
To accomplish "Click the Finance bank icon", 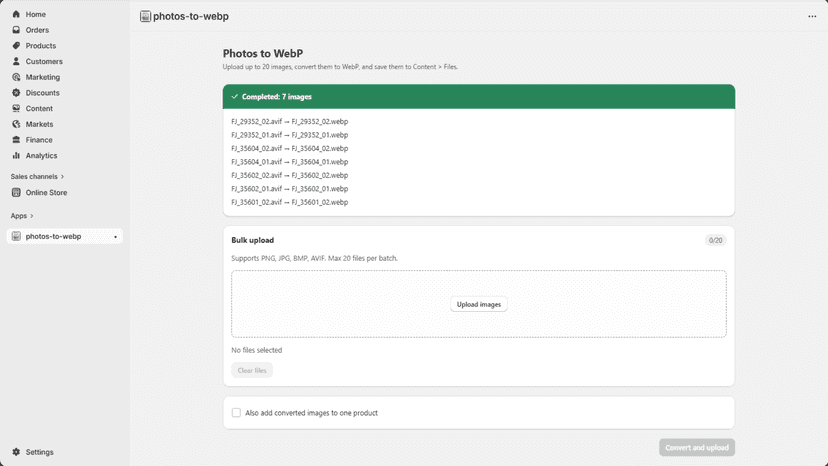I will [x=16, y=140].
